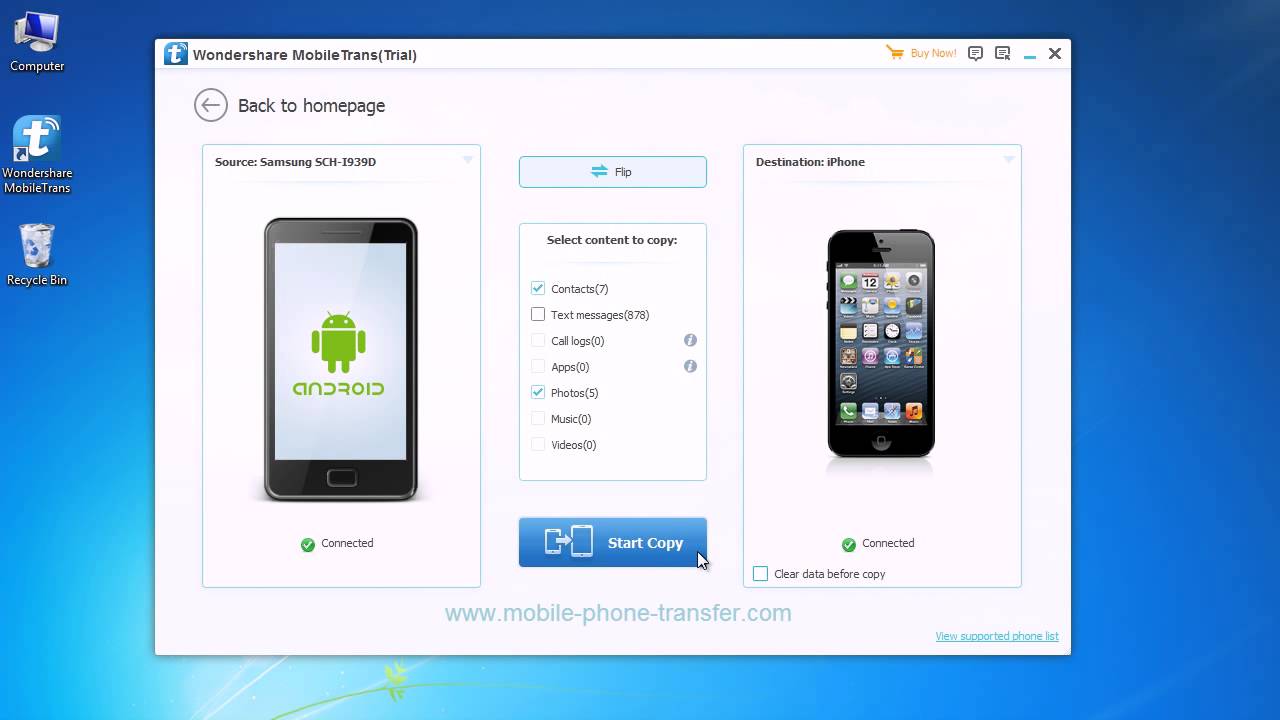Open the feedback speech bubble icon
The image size is (1280, 720).
coord(975,54)
